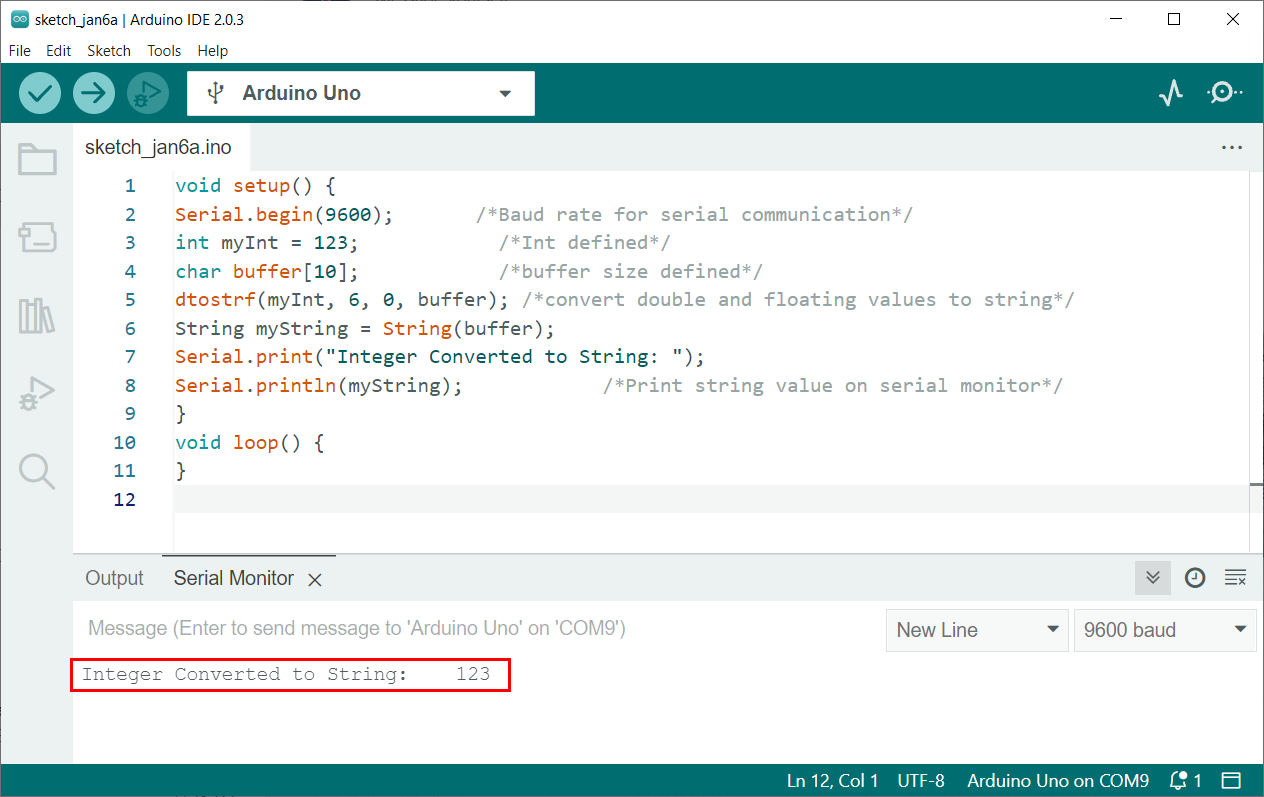Upload the sketch using the arrow icon
1264x797 pixels.
(93, 92)
